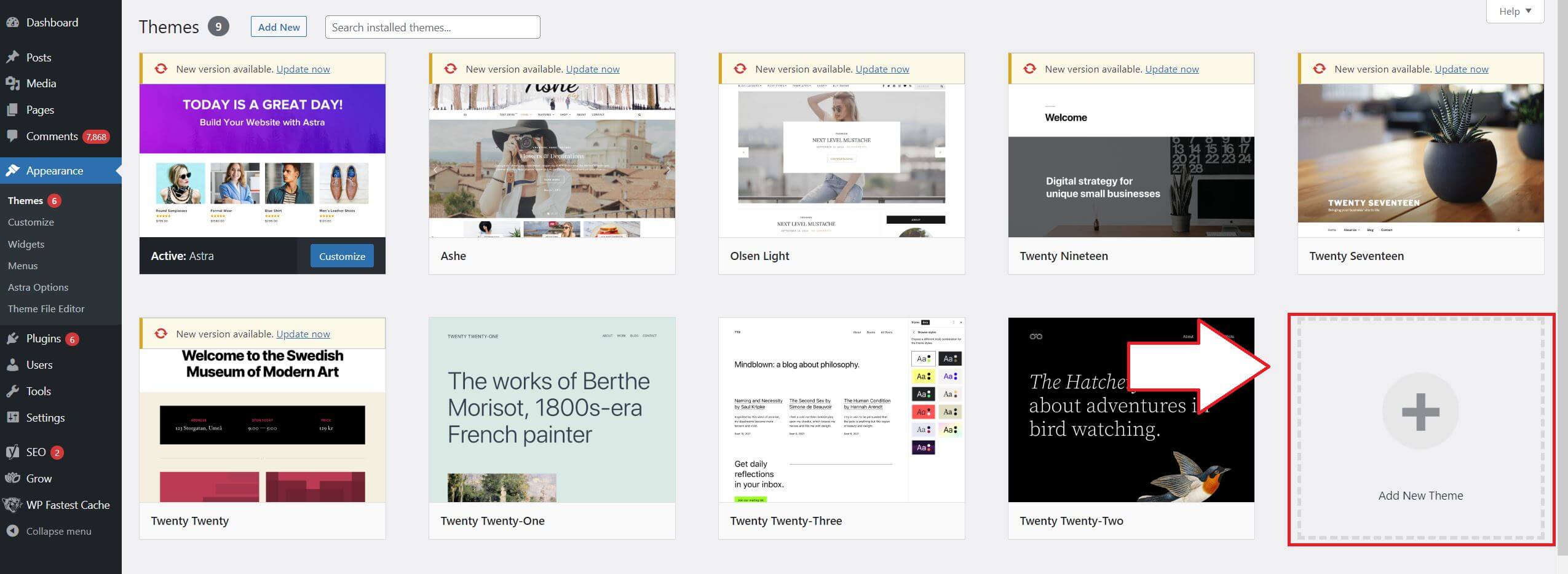This screenshot has height=574, width=1568.
Task: Click the Tools wrench icon
Action: pos(12,391)
